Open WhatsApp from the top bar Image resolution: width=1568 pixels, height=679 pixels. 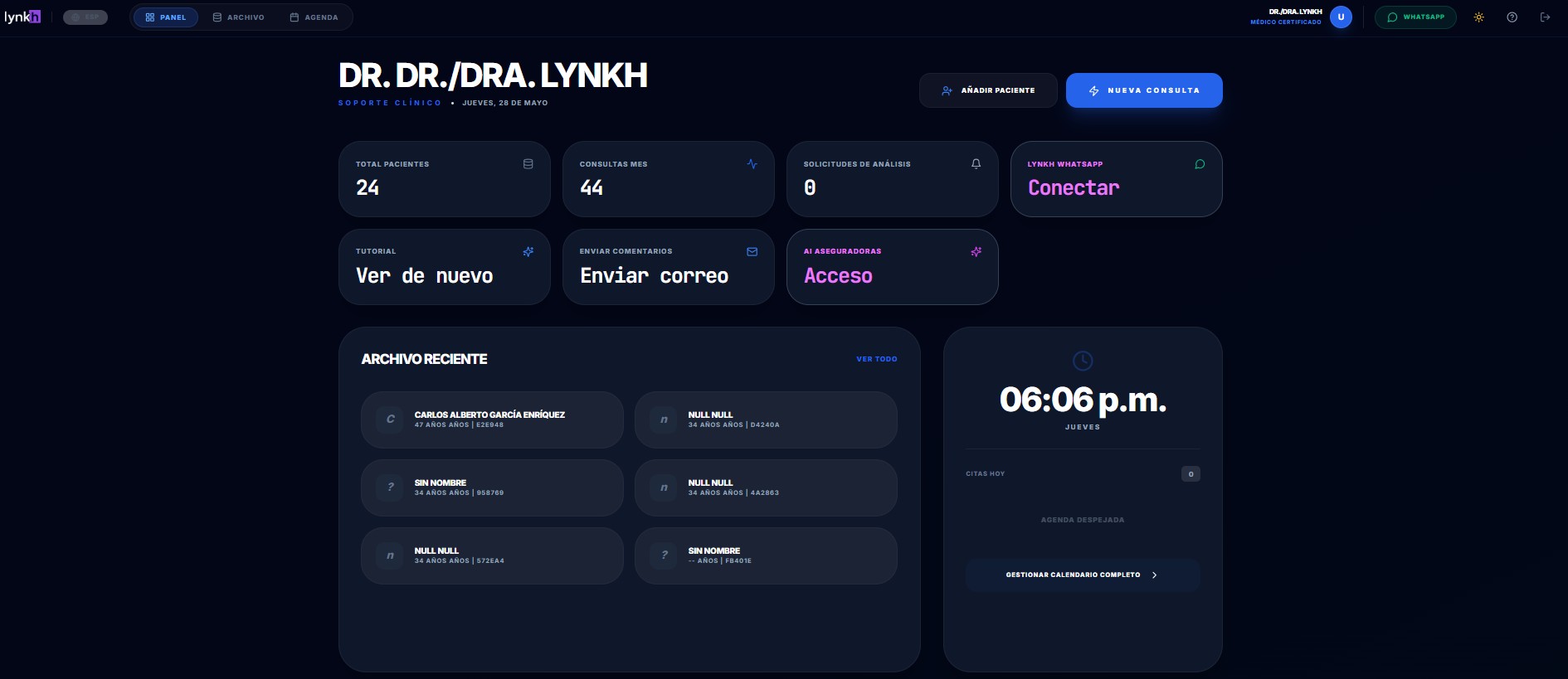point(1415,17)
